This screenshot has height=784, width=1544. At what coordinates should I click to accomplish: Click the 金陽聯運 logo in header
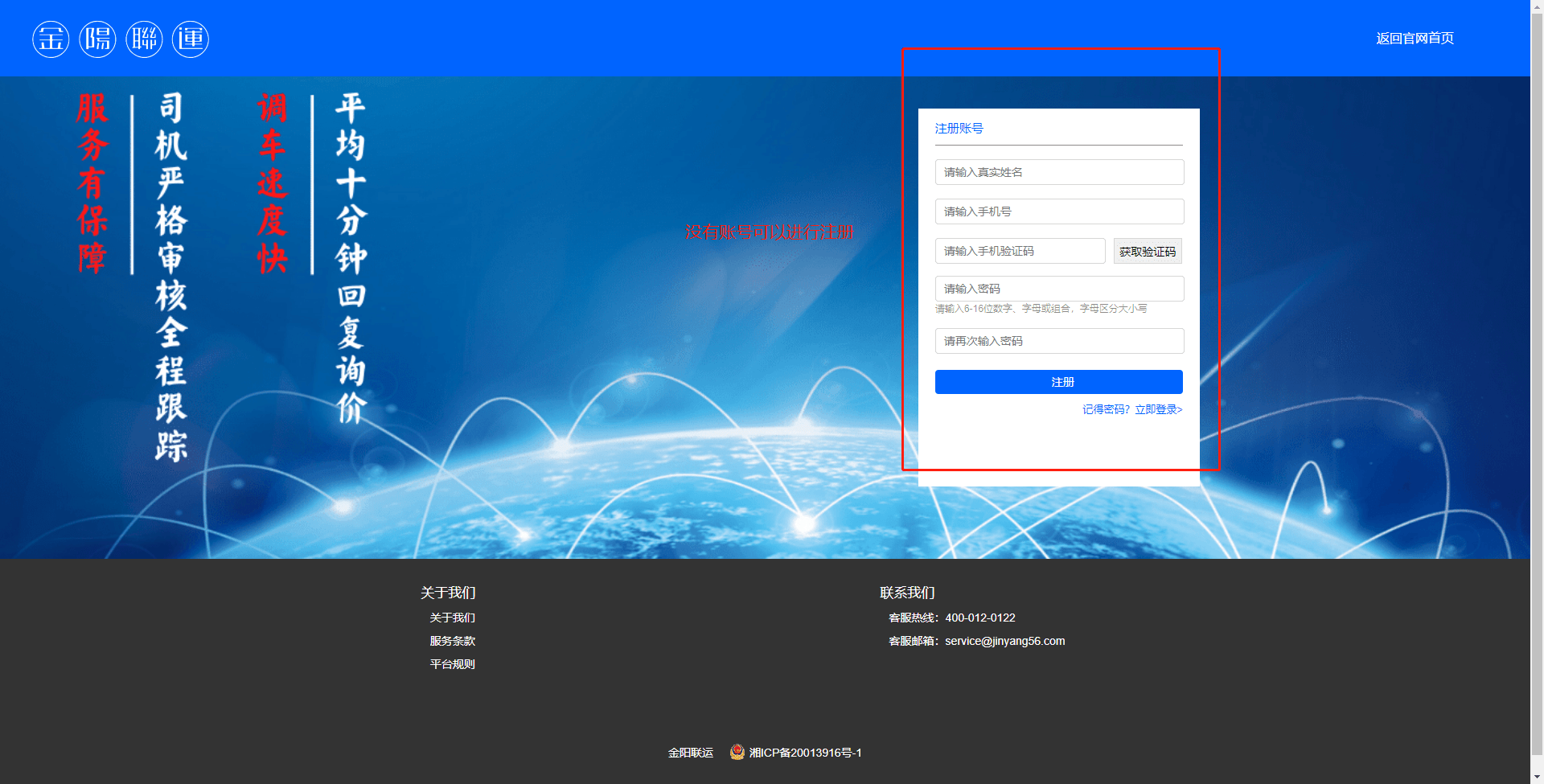point(121,39)
